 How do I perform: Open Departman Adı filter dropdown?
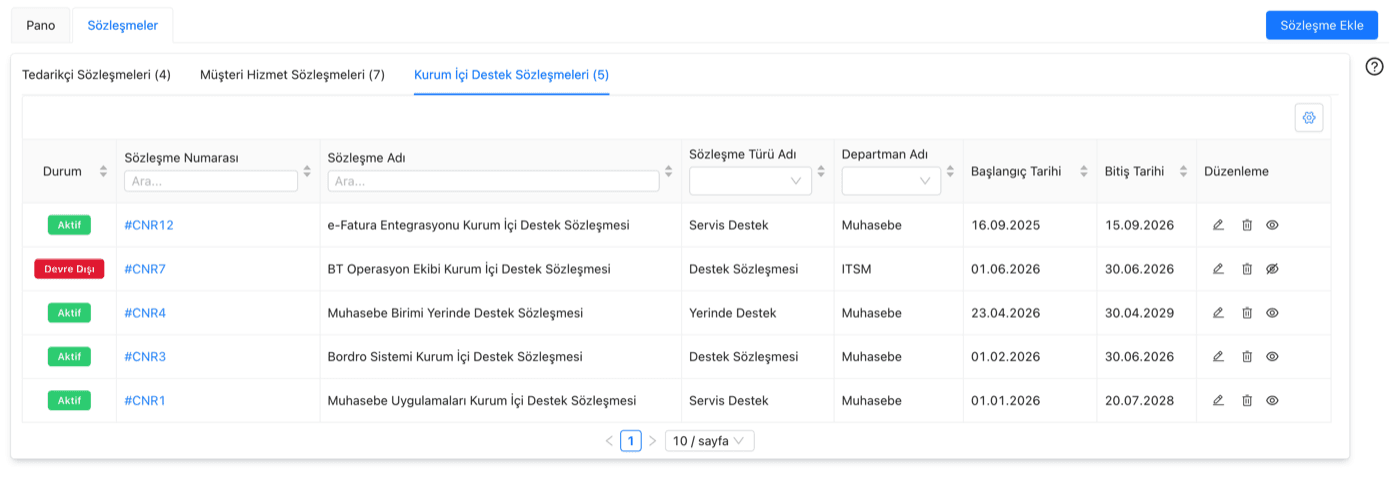point(891,181)
